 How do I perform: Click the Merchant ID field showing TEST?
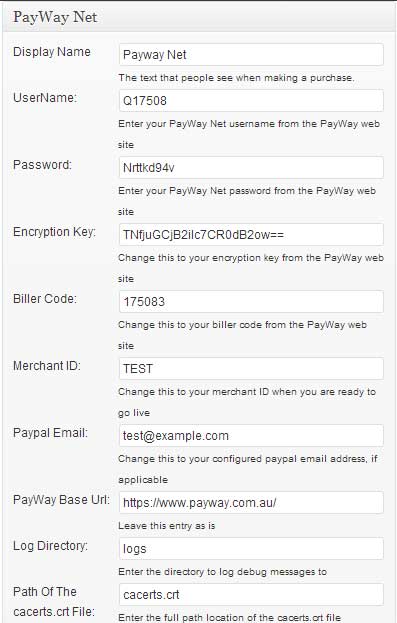251,369
